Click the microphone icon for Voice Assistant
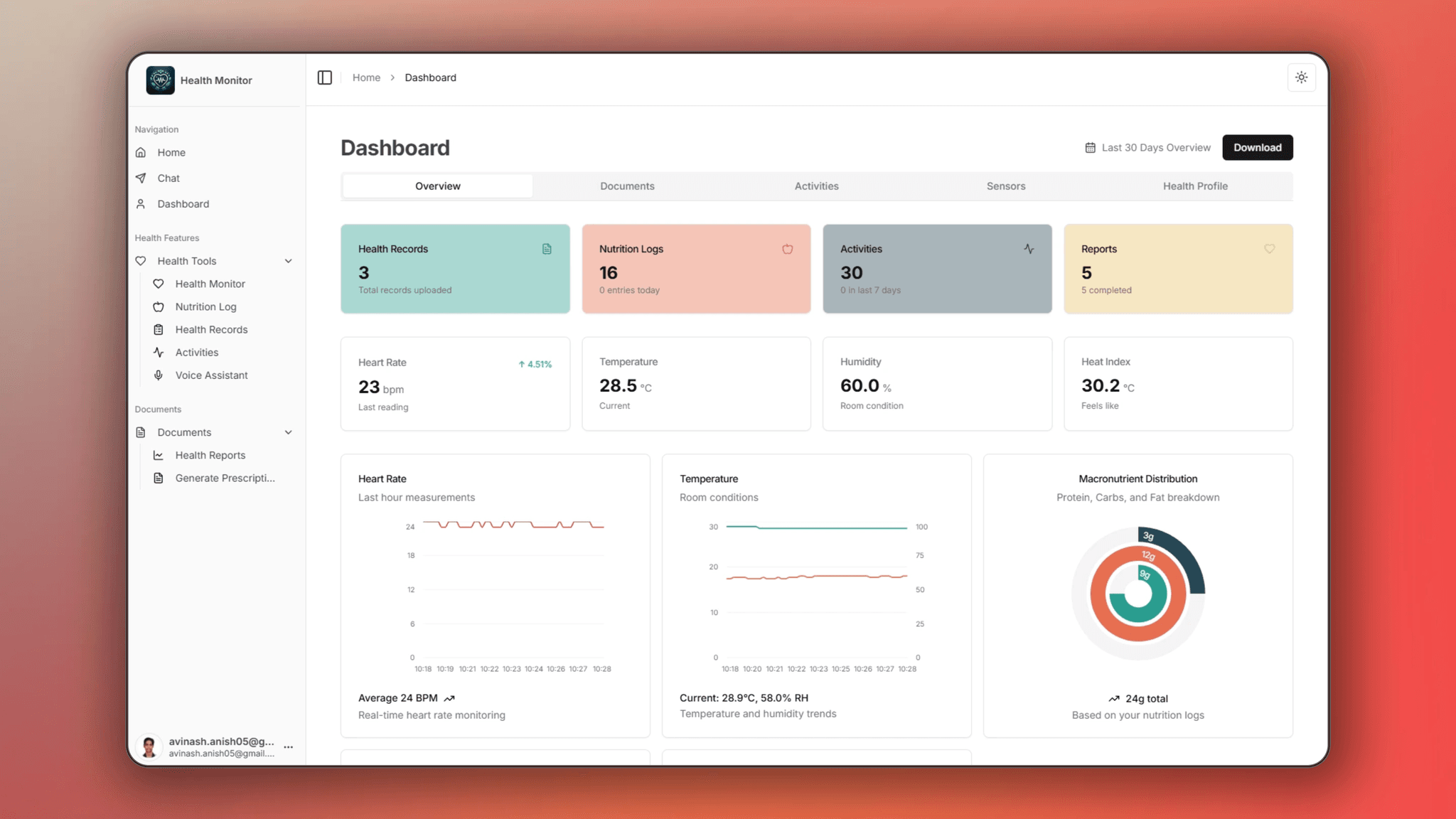1456x819 pixels. (x=159, y=375)
